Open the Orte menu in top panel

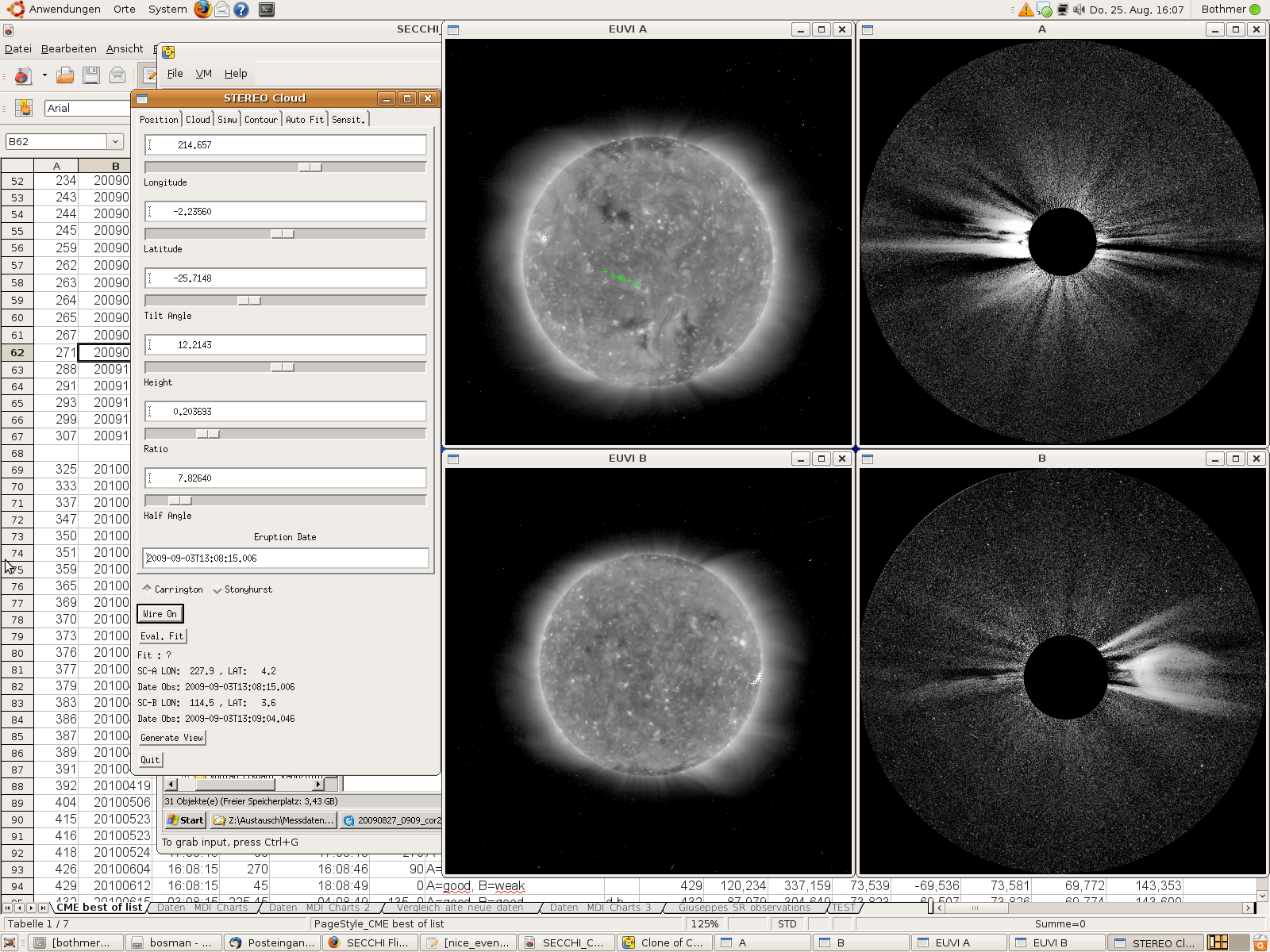point(125,10)
